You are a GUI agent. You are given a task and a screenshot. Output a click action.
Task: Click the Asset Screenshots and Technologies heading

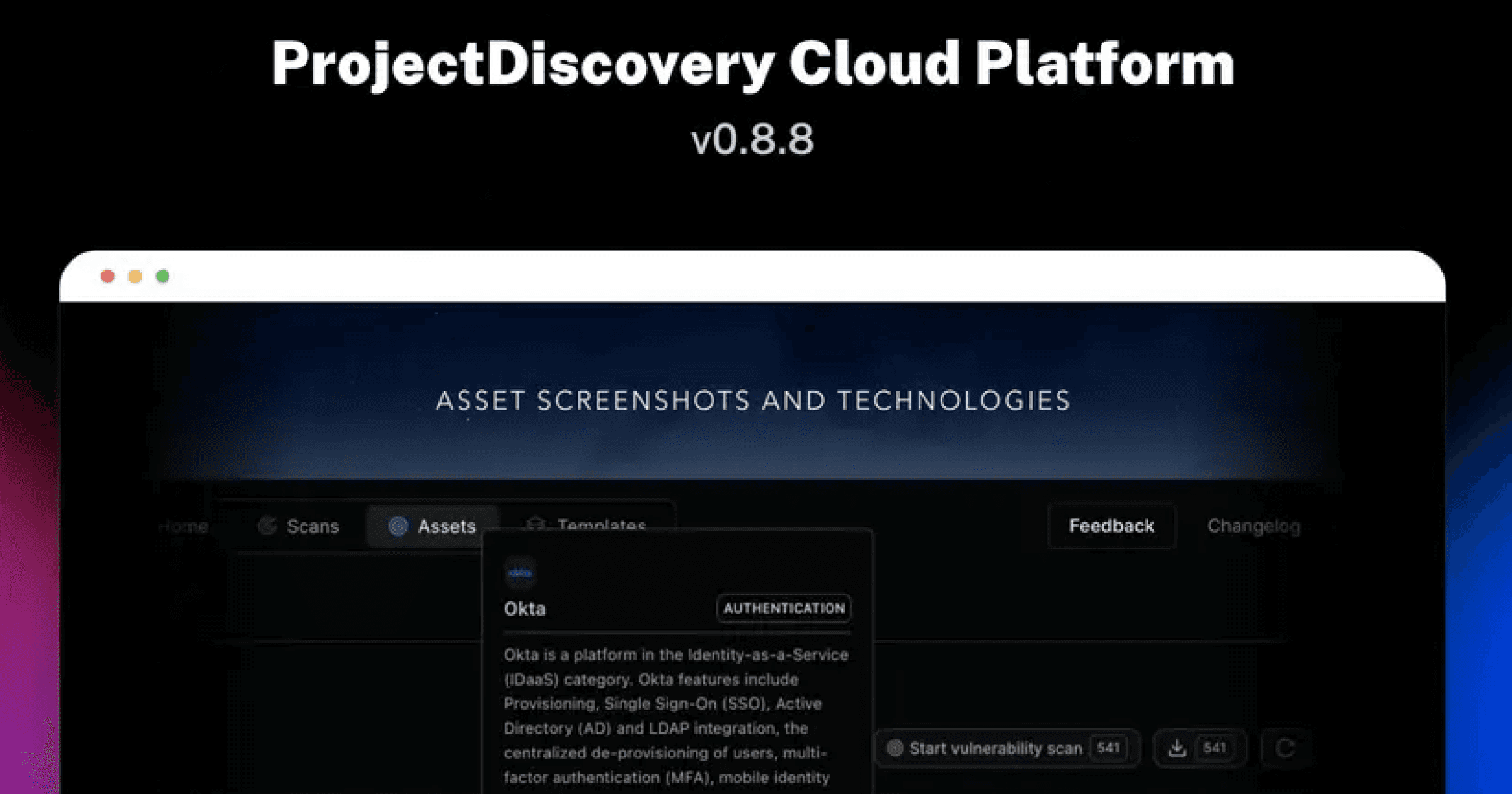coord(753,401)
